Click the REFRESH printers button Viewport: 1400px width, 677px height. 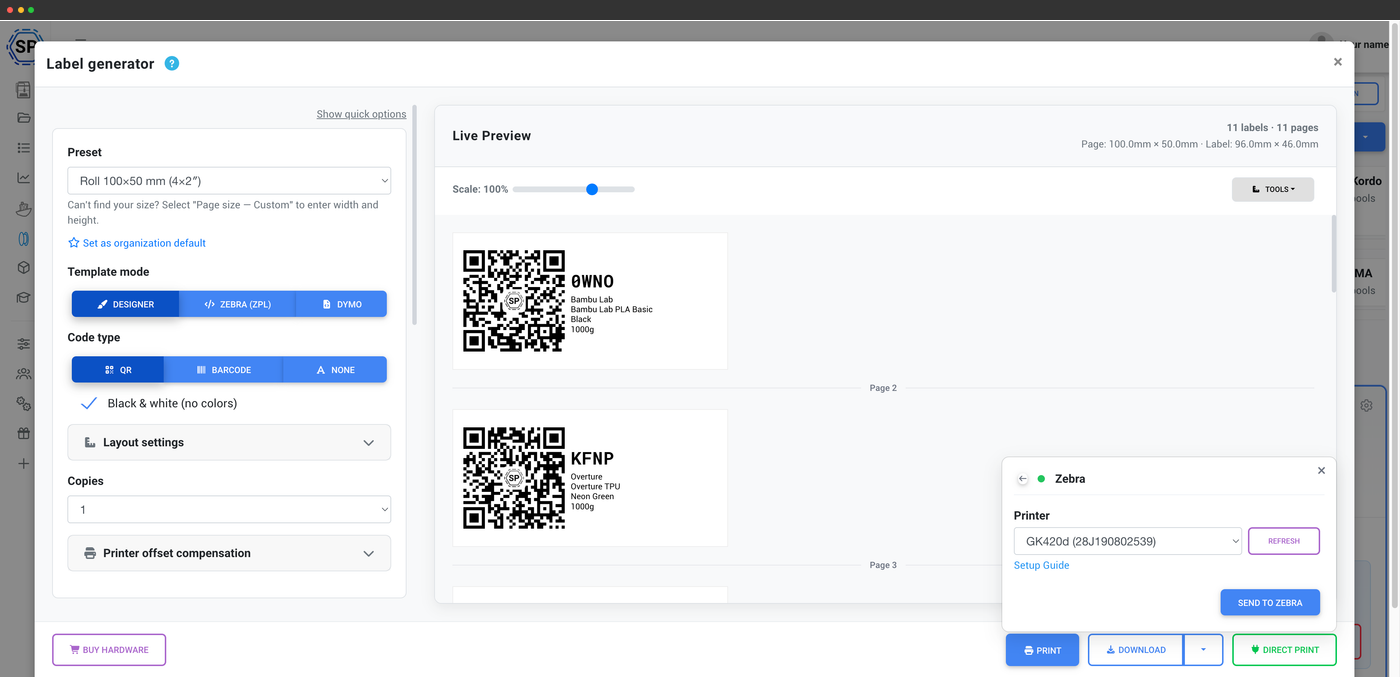pyautogui.click(x=1284, y=541)
